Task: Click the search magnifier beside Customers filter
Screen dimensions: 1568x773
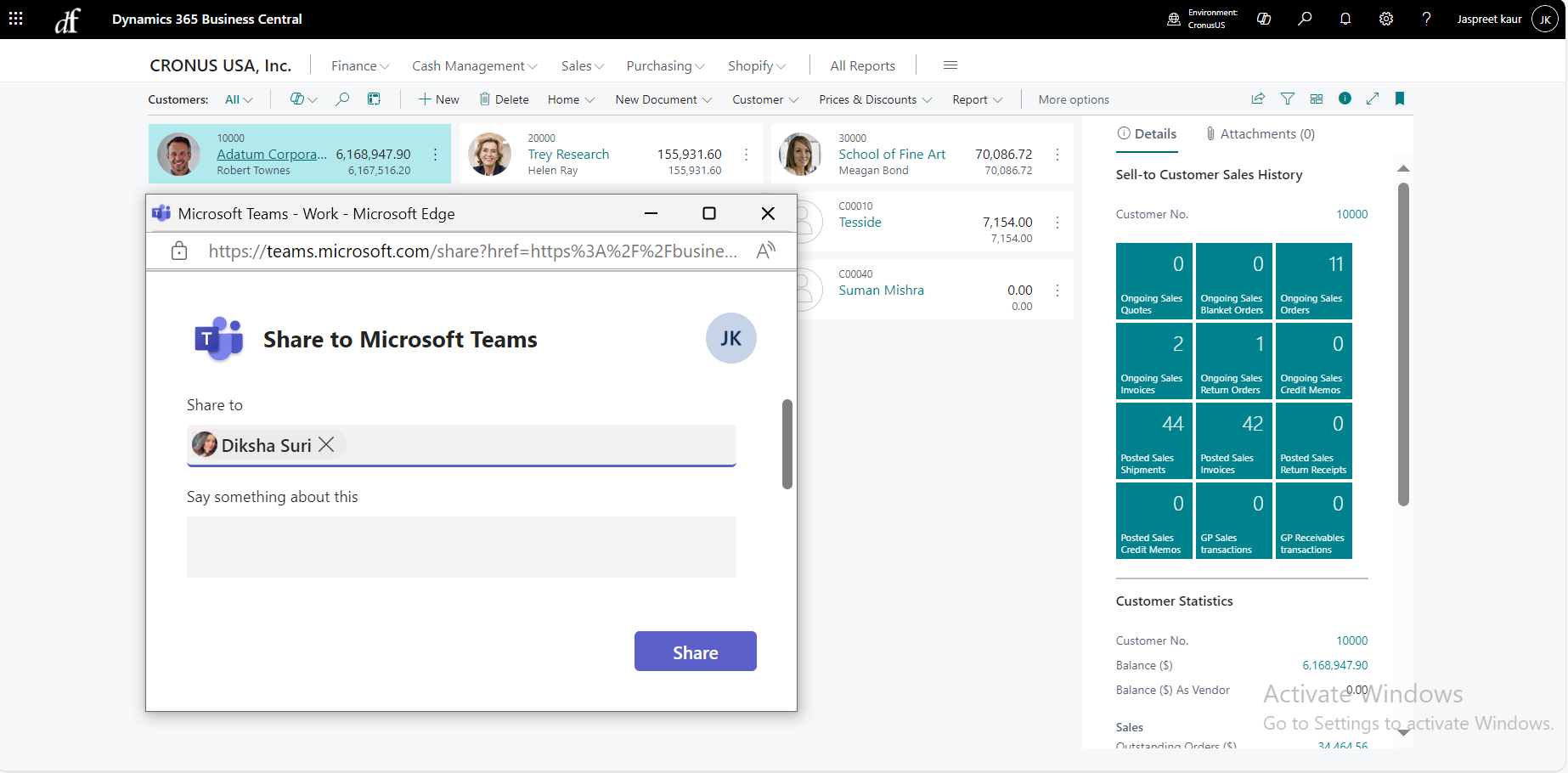Action: click(x=342, y=99)
